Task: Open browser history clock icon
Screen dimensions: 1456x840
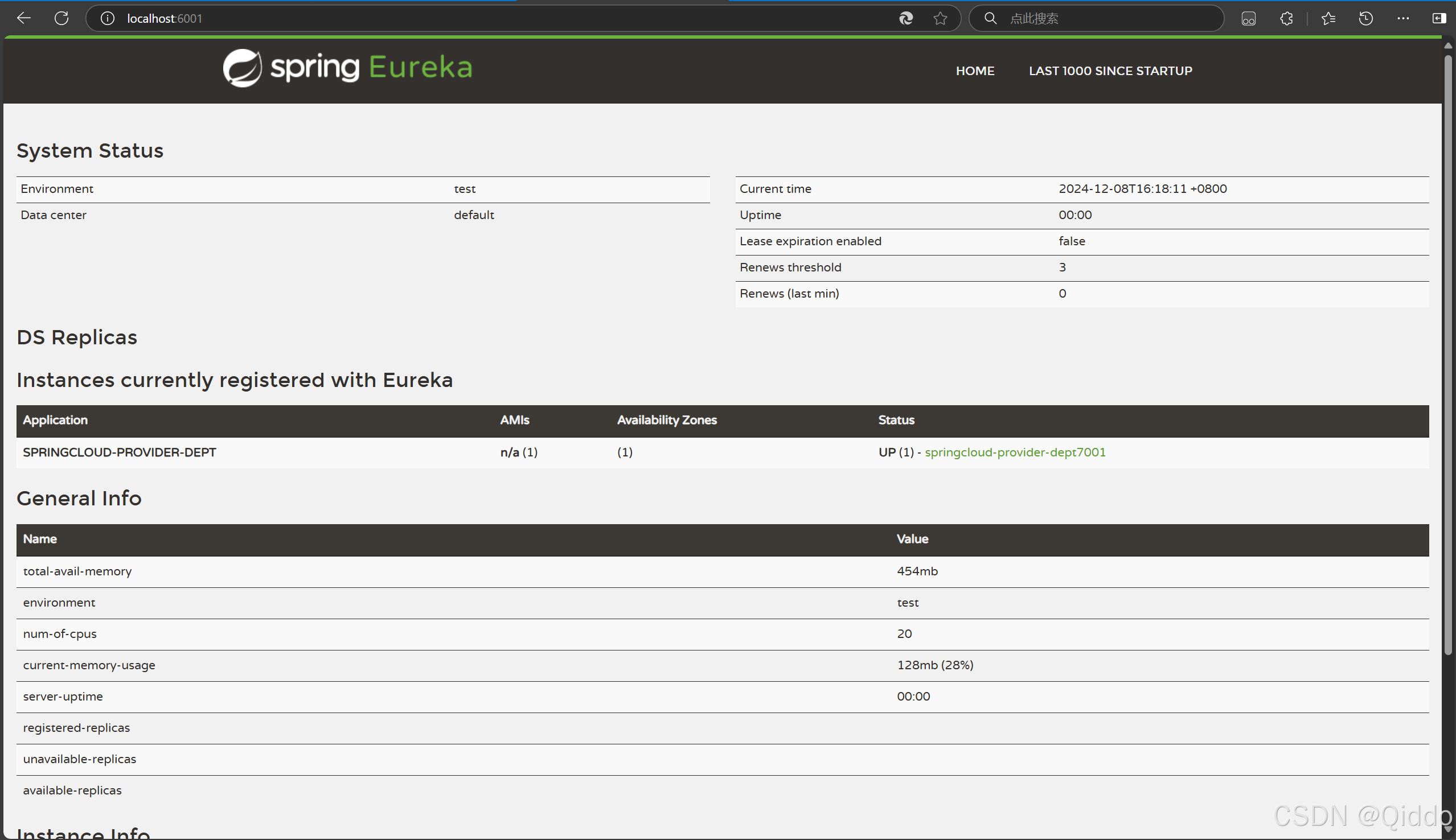Action: [1365, 18]
